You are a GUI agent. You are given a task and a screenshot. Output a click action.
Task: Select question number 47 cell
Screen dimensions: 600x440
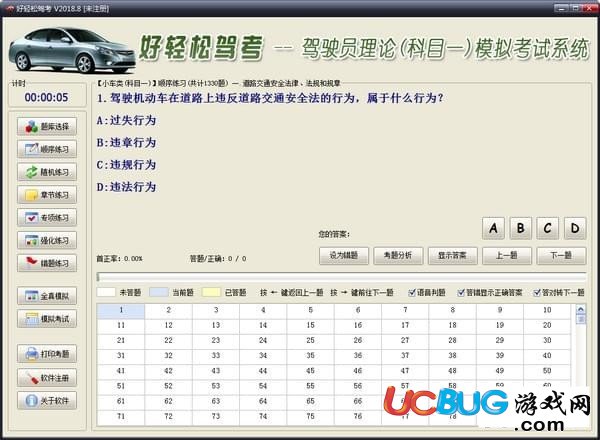405,371
